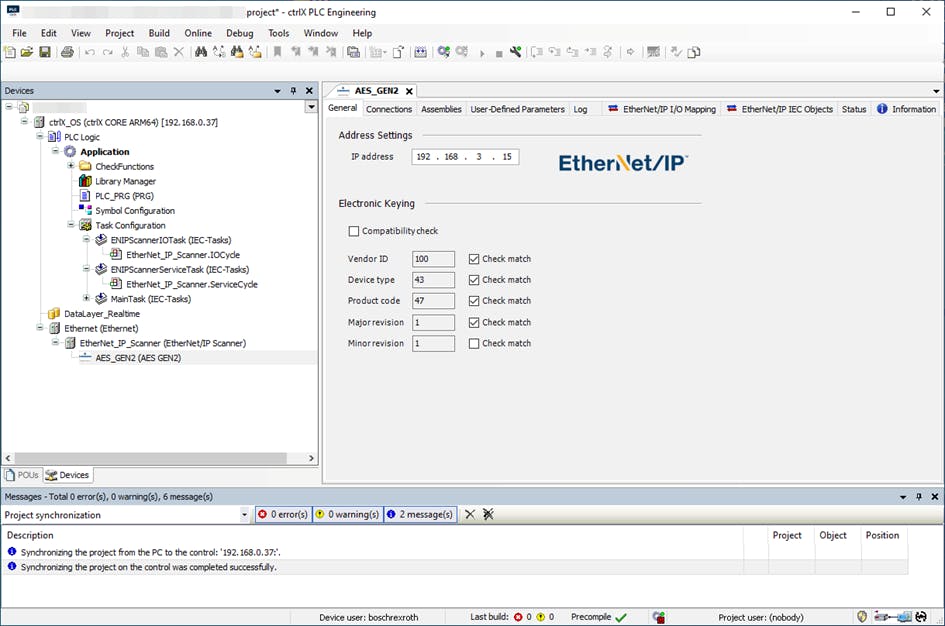Open the Project synchronization message dropdown
Screen dimensions: 945x626
pyautogui.click(x=245, y=515)
